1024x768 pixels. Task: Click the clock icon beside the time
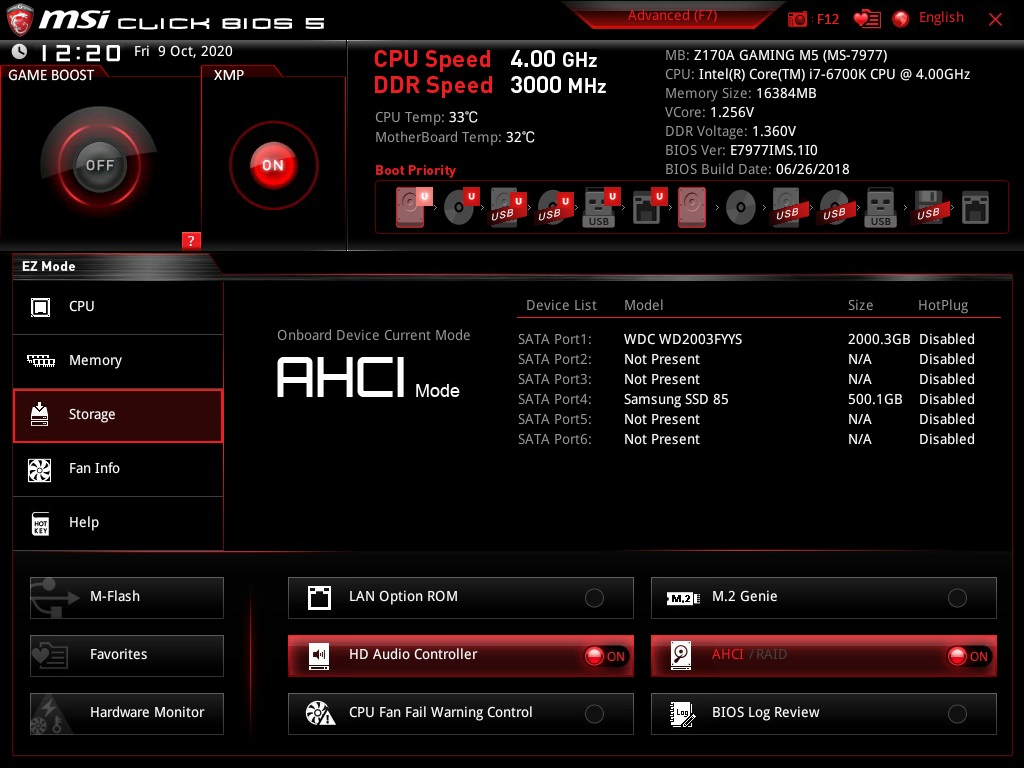click(20, 51)
